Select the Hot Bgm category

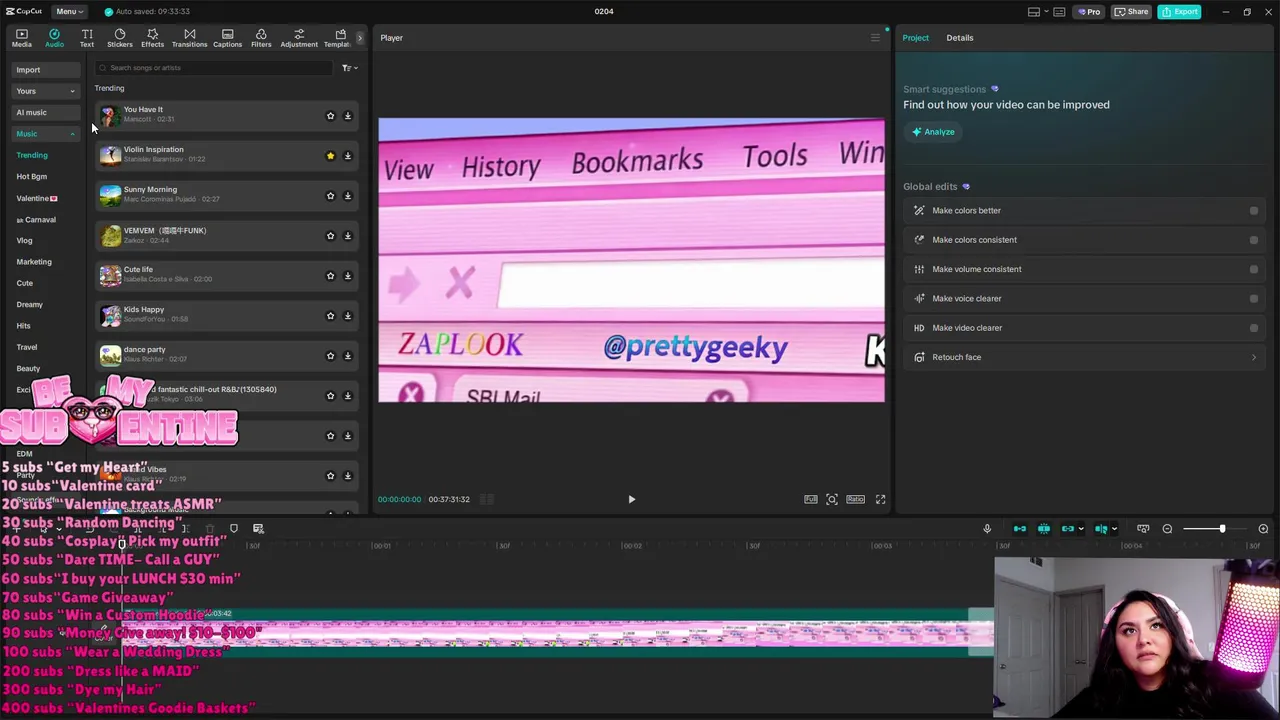(32, 177)
